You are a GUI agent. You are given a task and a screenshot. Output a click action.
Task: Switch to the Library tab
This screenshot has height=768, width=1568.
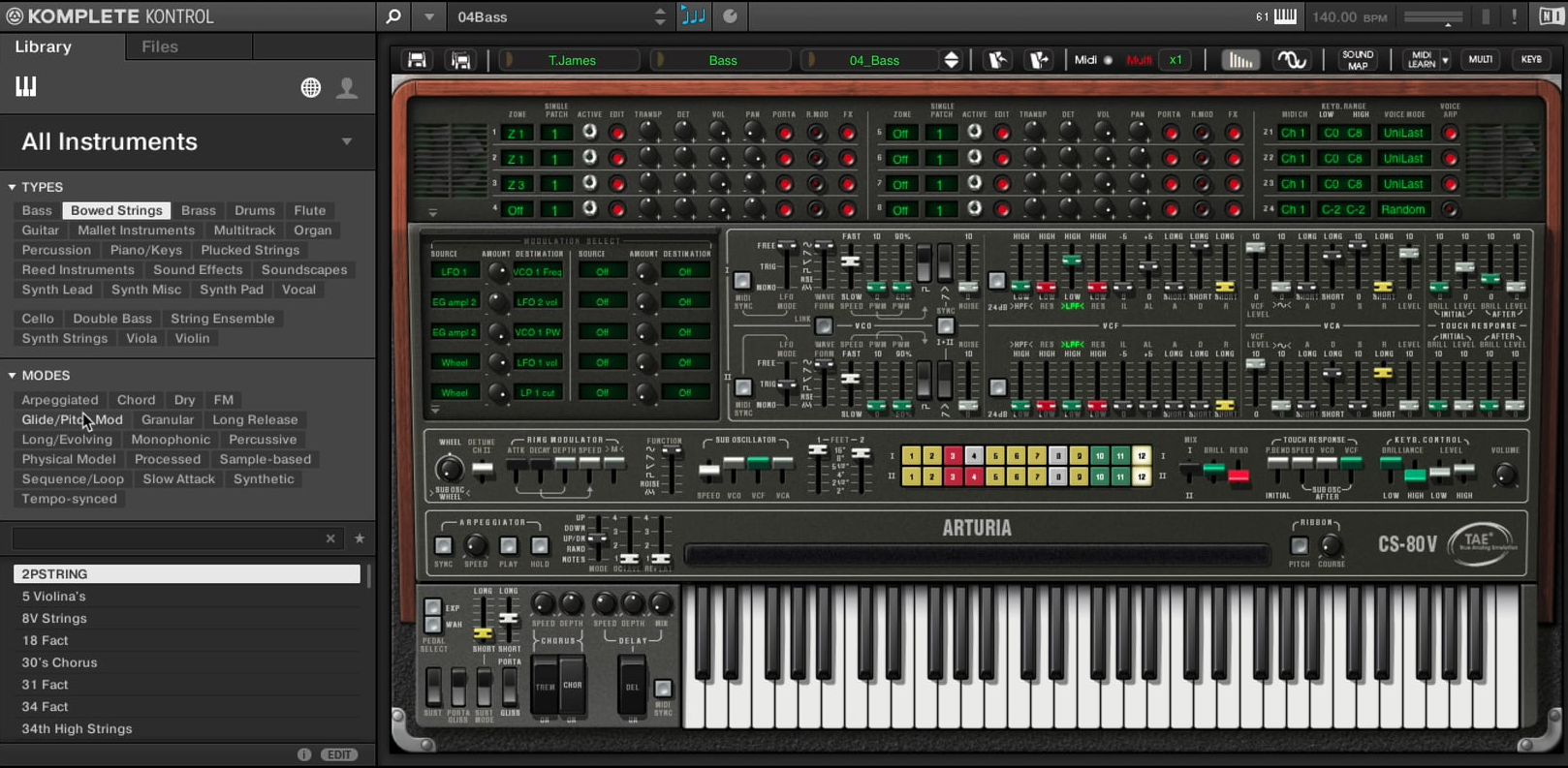click(x=43, y=46)
